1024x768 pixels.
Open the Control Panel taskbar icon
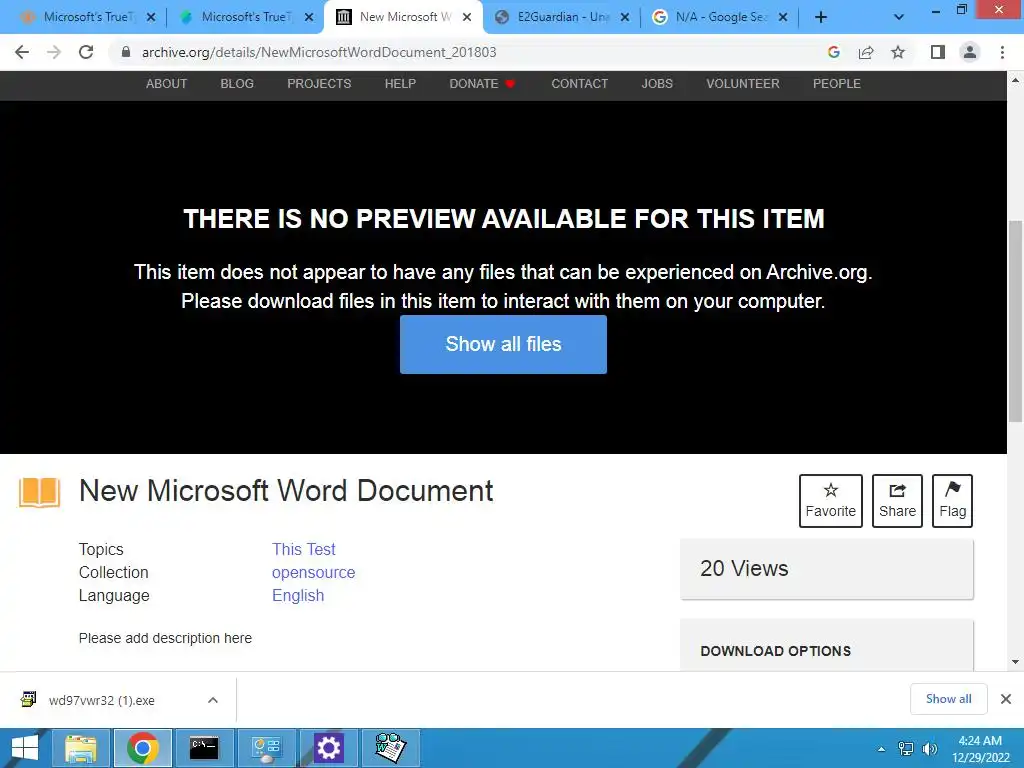[x=266, y=748]
